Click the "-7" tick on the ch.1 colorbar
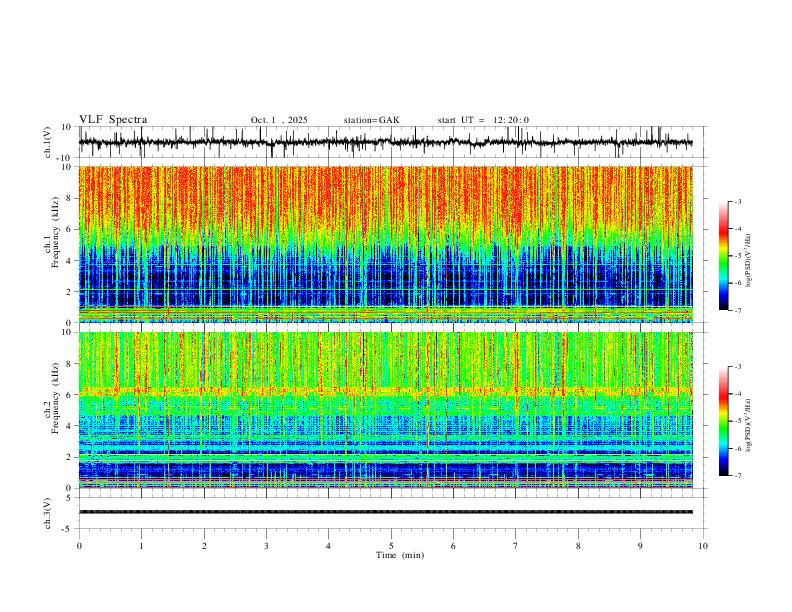This screenshot has width=792, height=612. 738,311
